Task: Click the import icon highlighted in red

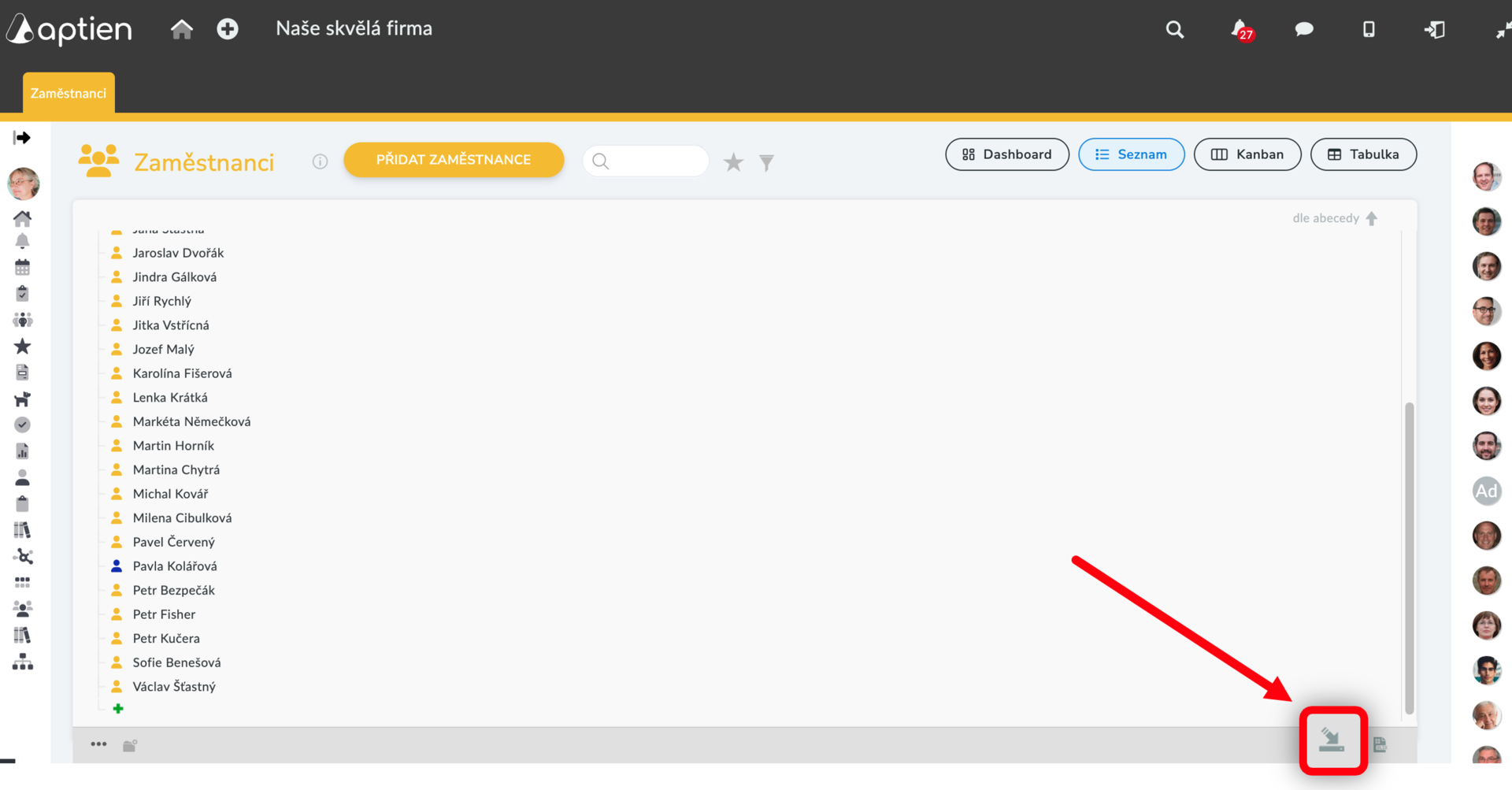Action: [1332, 740]
